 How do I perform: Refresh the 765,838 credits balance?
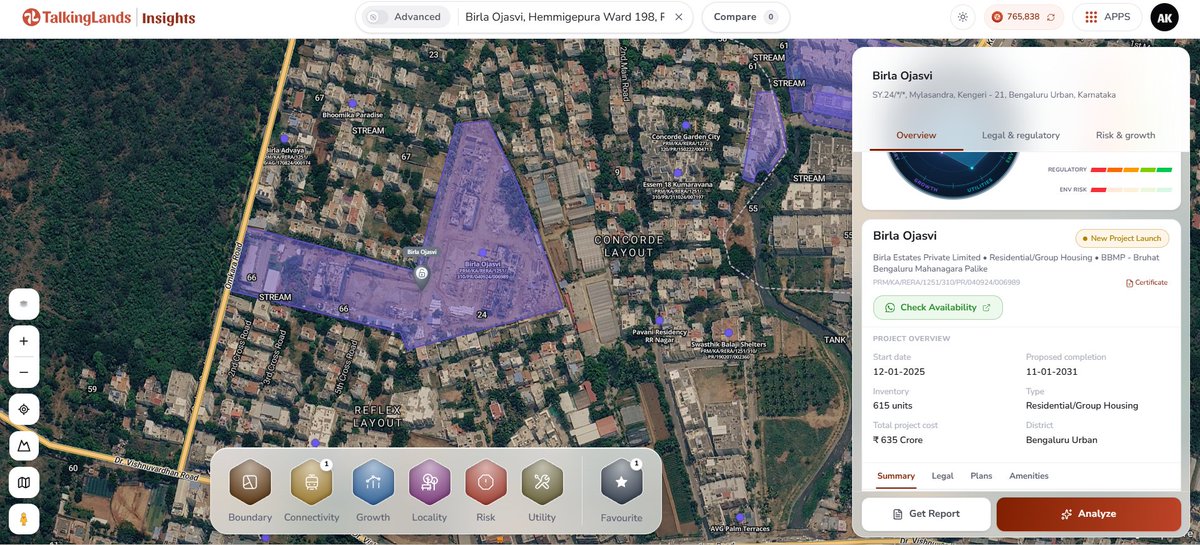click(1051, 17)
